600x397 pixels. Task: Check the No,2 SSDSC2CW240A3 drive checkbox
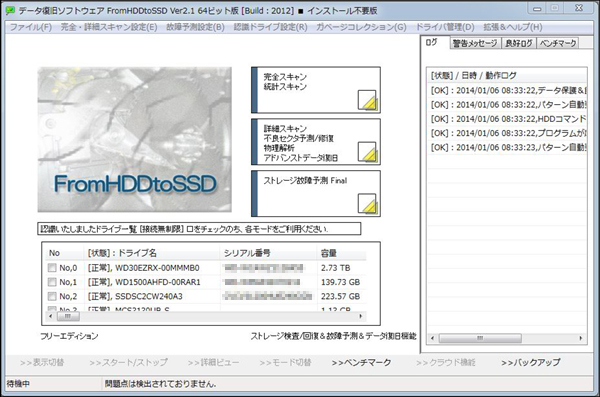[x=52, y=296]
